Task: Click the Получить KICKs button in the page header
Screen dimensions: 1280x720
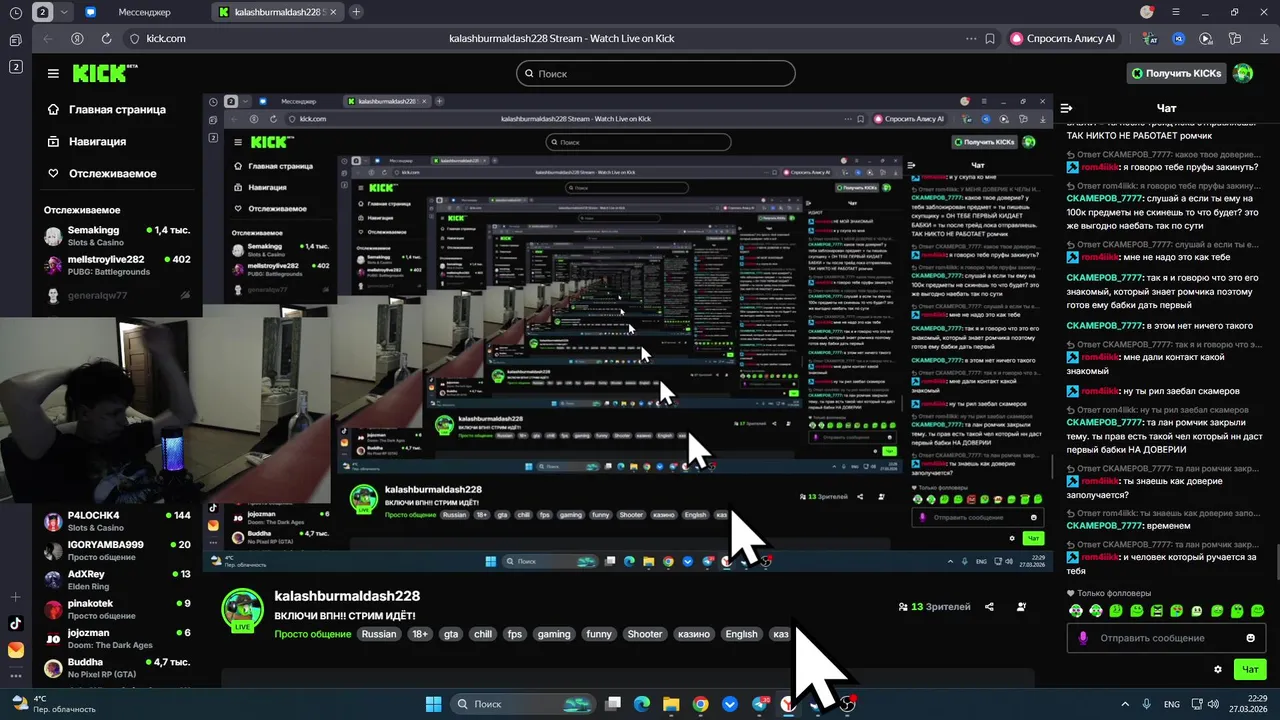Action: [1178, 73]
